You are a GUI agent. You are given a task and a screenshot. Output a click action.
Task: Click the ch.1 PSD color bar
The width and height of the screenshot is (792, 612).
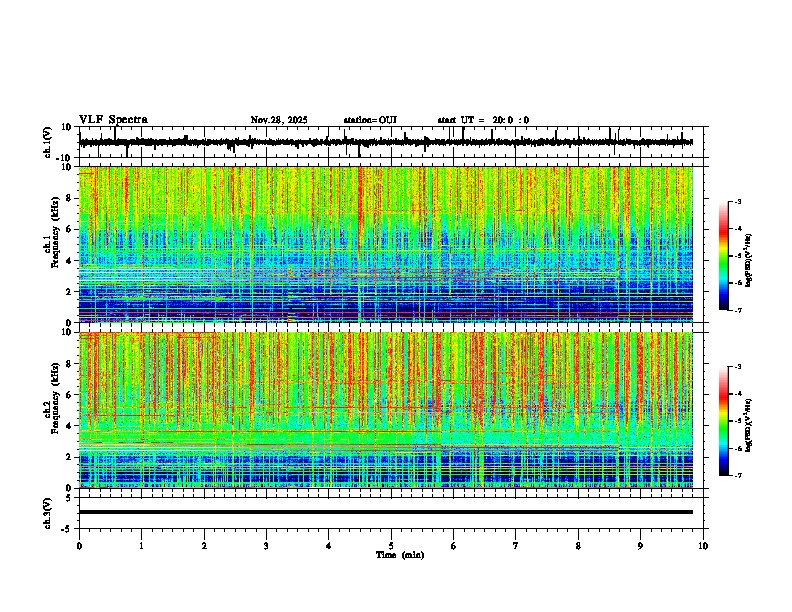pos(724,256)
